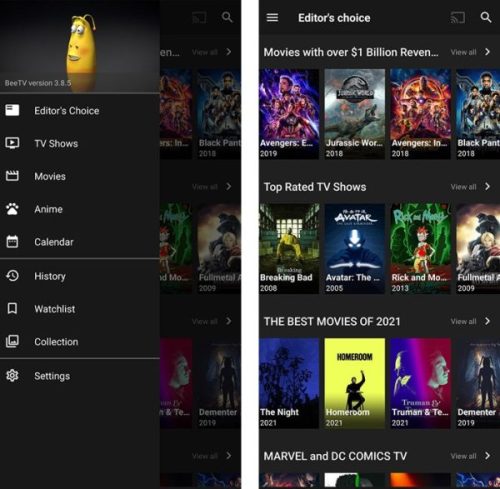Select Editor's Choice in the drawer menu

[80, 111]
